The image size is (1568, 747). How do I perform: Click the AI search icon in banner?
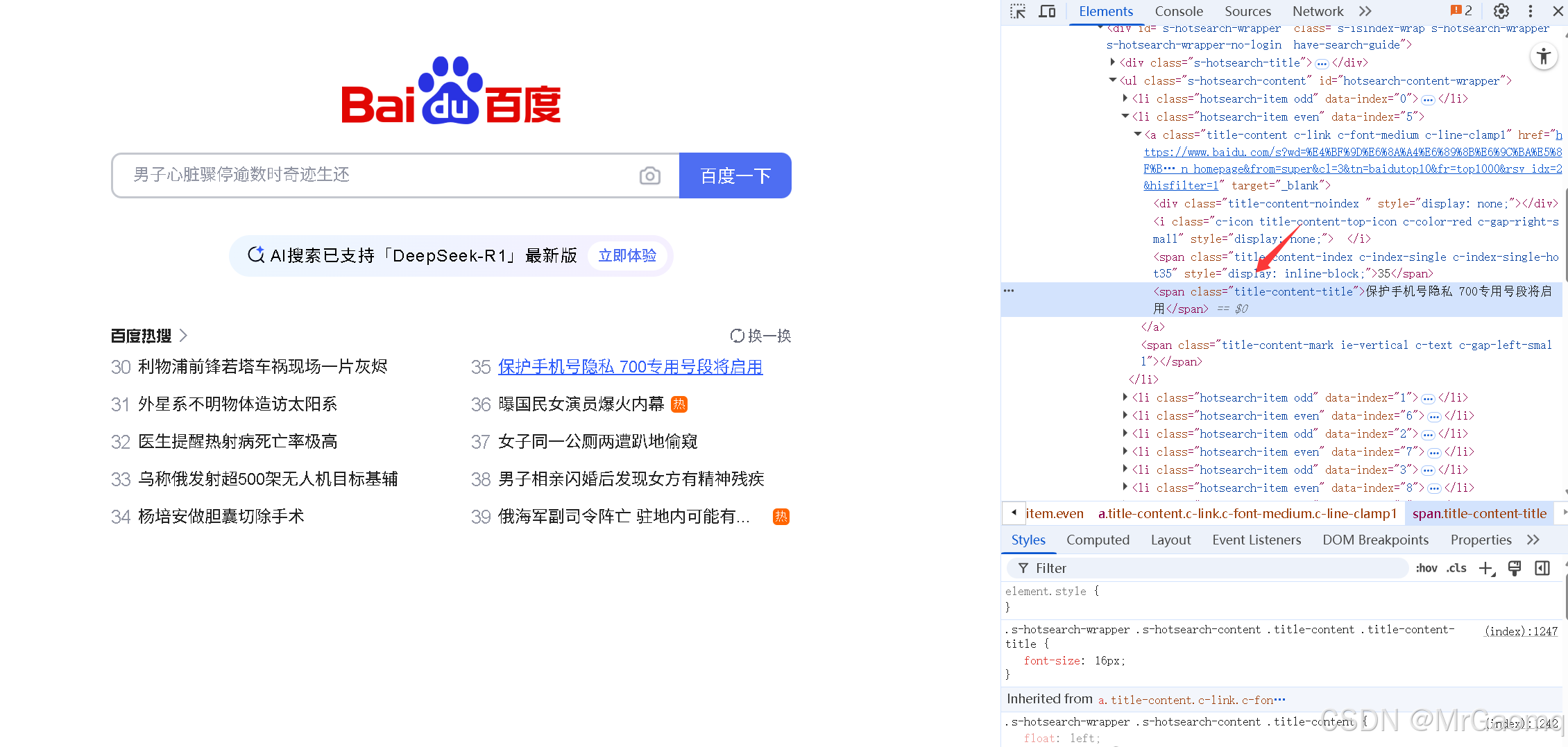pyautogui.click(x=256, y=255)
